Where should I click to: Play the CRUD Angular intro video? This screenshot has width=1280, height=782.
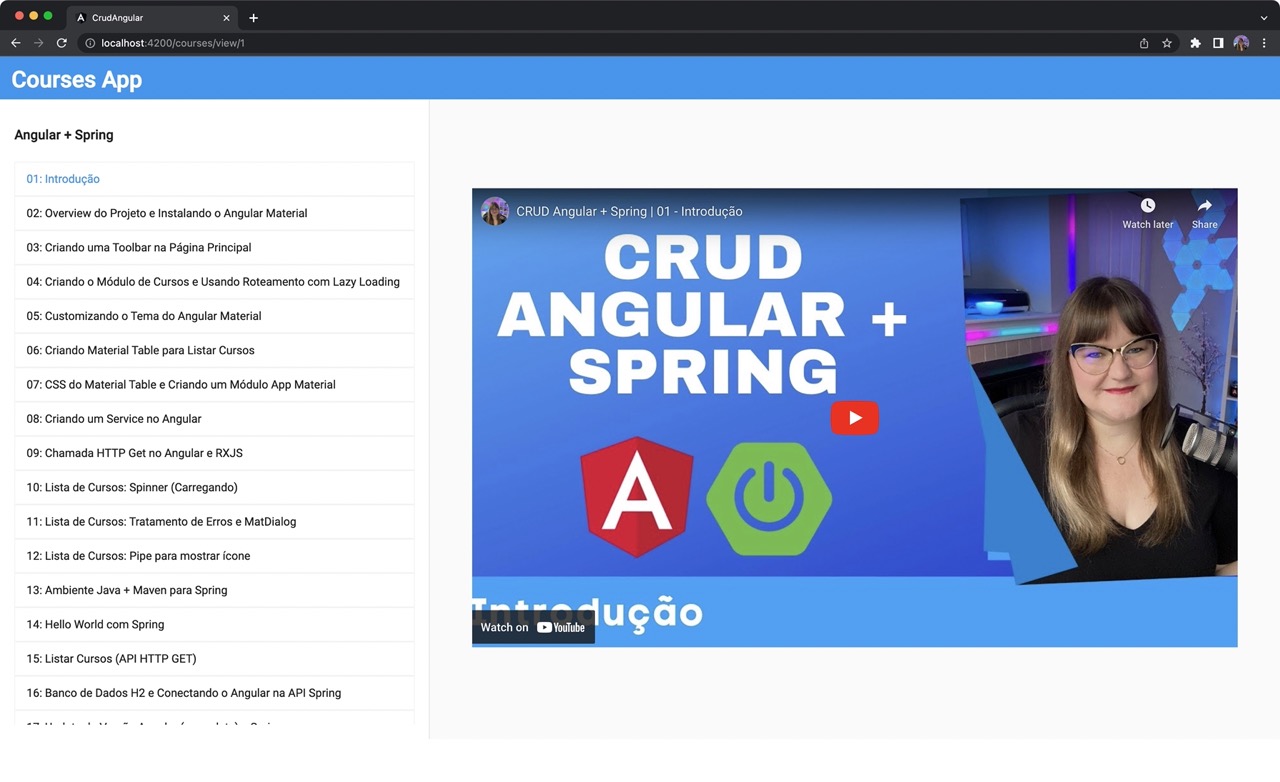854,418
